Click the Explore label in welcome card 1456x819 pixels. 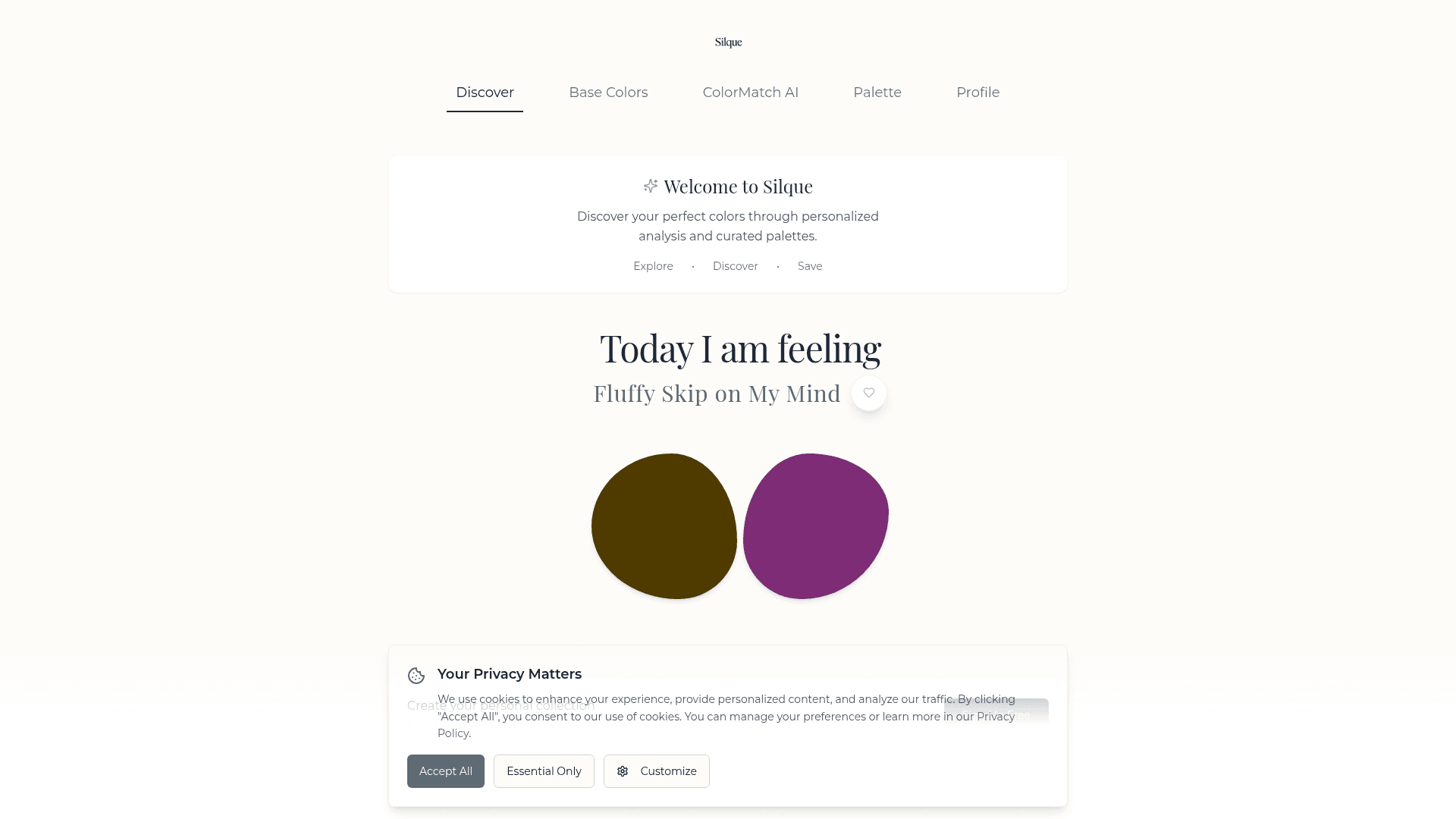click(x=653, y=266)
